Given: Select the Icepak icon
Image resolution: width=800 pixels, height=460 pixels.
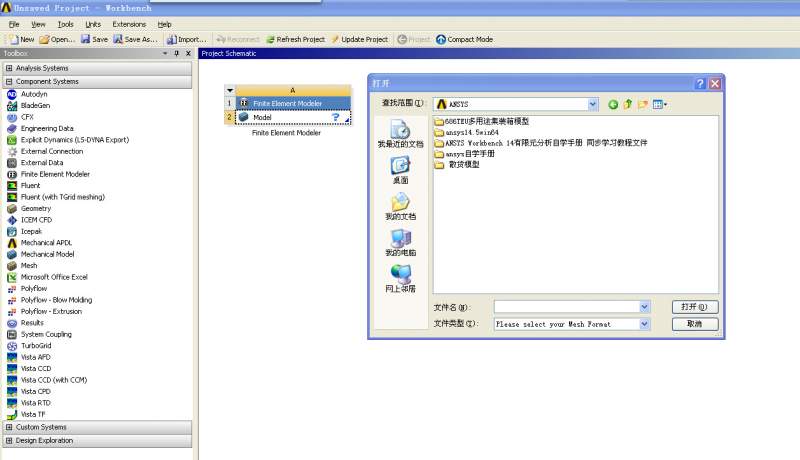Looking at the screenshot, I should (12, 232).
